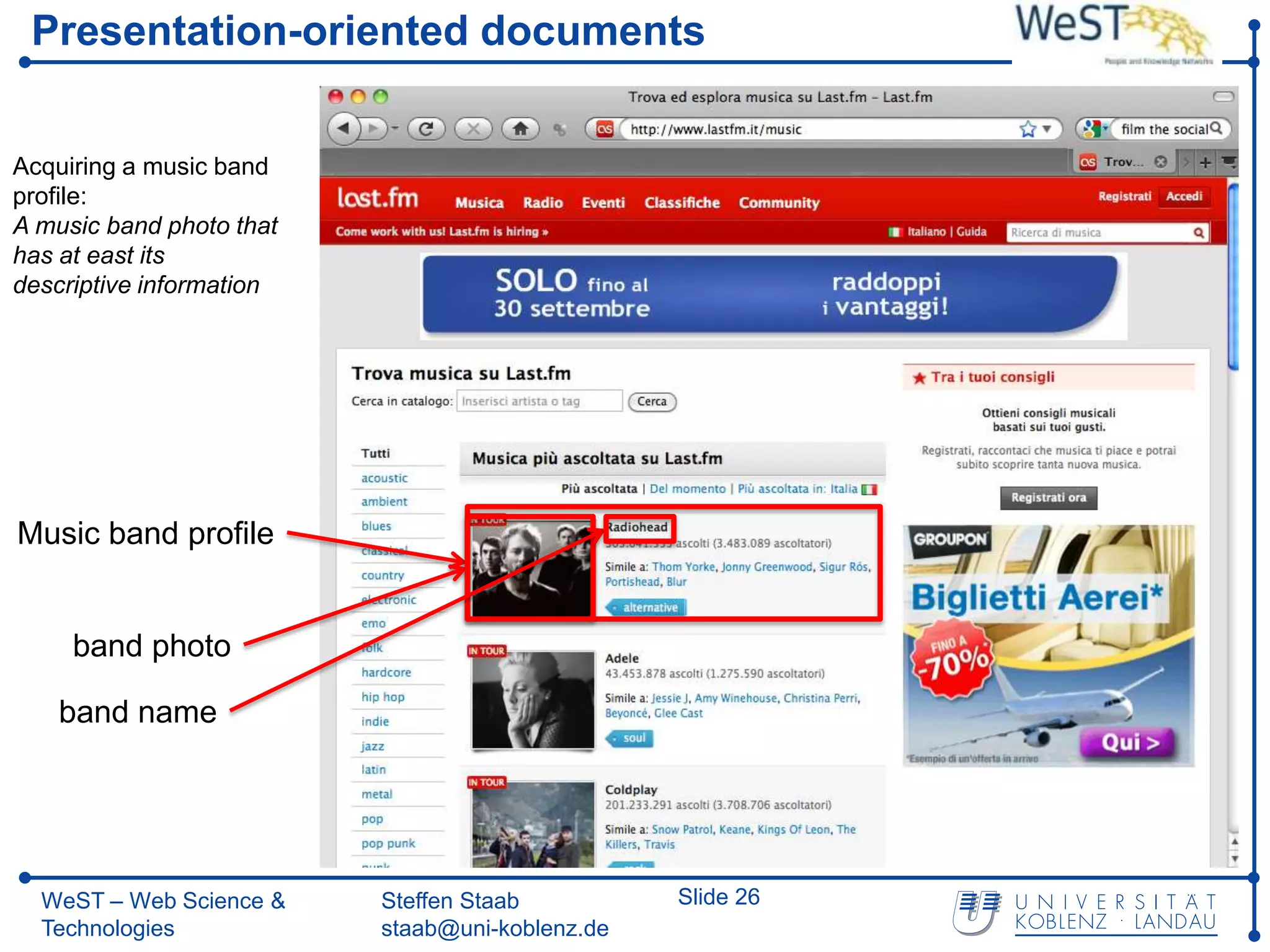The height and width of the screenshot is (952, 1270).
Task: Open the search engine selector icon
Action: point(1095,129)
